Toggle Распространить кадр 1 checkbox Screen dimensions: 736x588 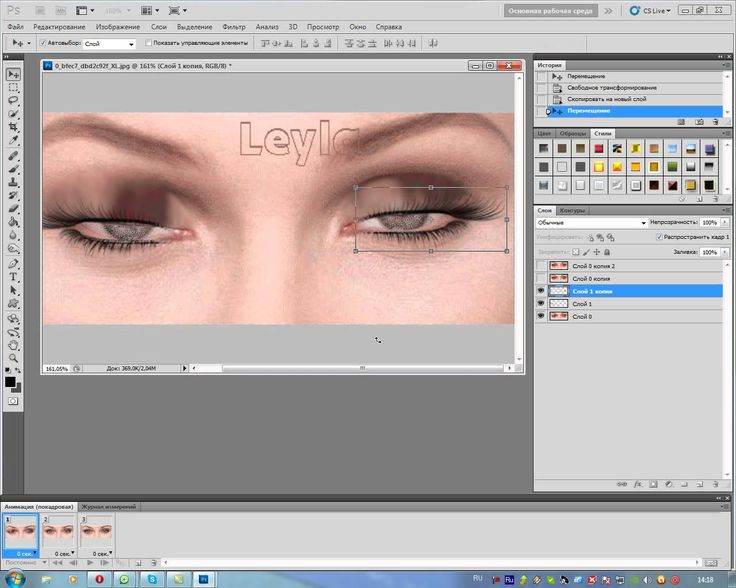[x=659, y=237]
